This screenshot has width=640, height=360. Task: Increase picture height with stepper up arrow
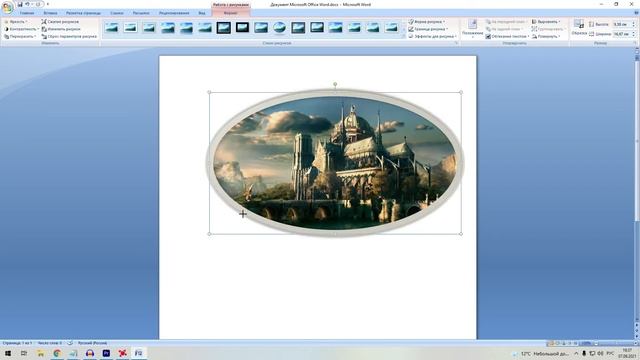[633, 23]
